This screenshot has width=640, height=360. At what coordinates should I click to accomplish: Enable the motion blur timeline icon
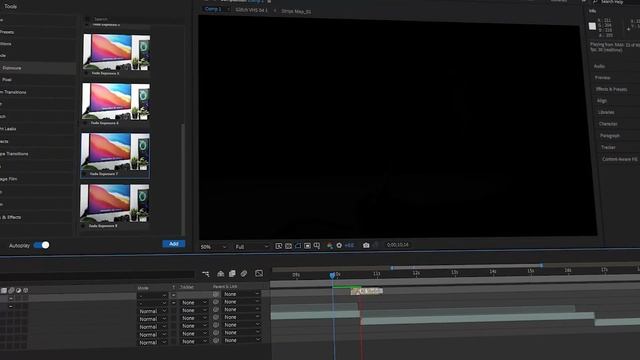coord(244,273)
